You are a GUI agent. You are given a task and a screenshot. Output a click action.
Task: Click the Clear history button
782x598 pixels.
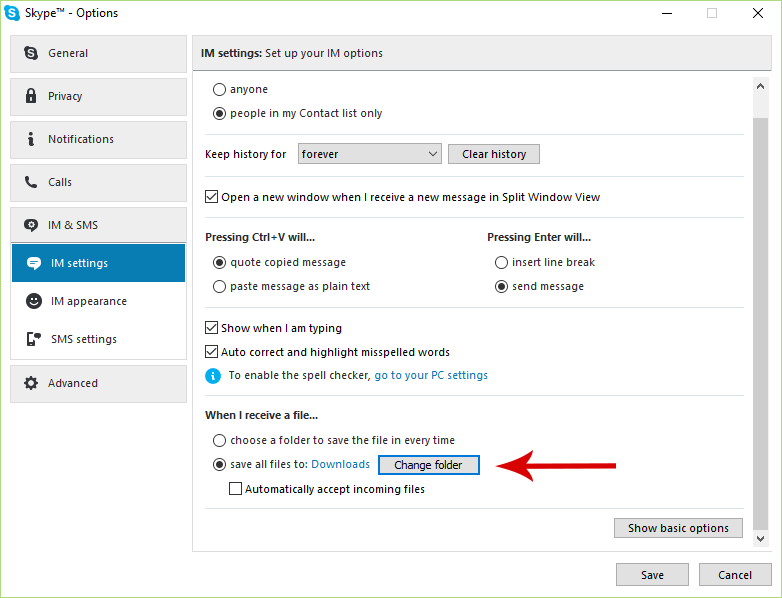(x=494, y=154)
